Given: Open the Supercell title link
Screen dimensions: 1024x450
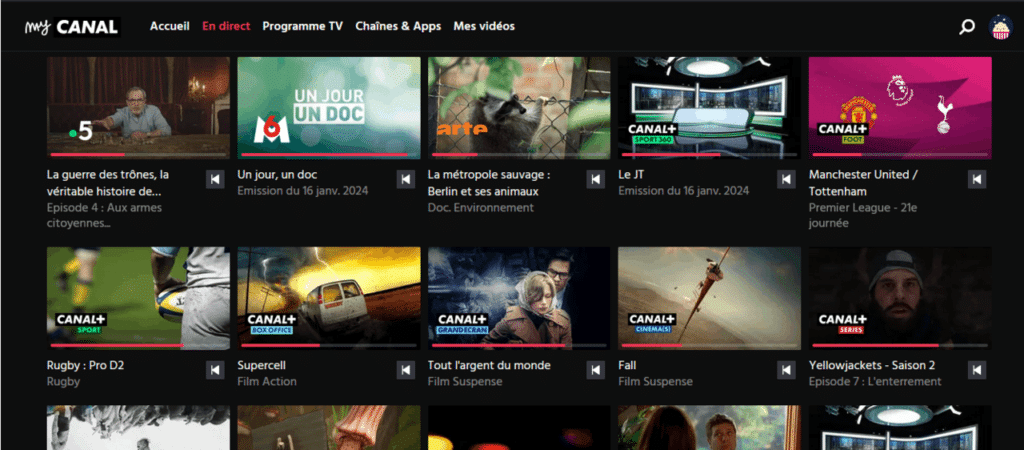Looking at the screenshot, I should 262,366.
